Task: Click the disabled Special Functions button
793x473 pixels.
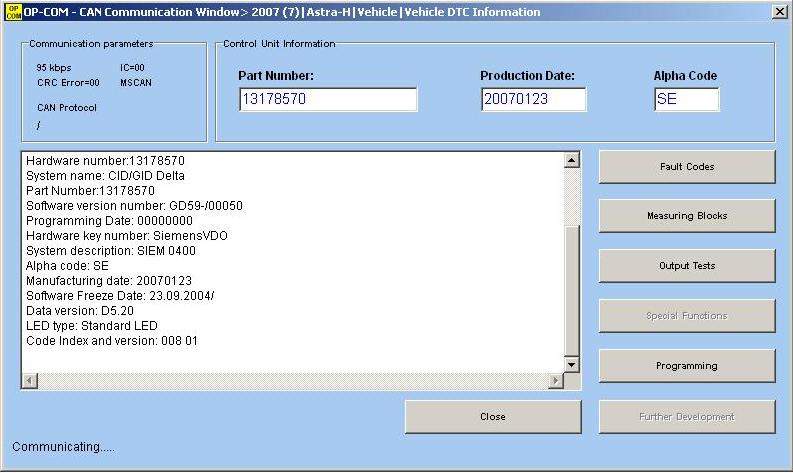Action: [x=687, y=316]
